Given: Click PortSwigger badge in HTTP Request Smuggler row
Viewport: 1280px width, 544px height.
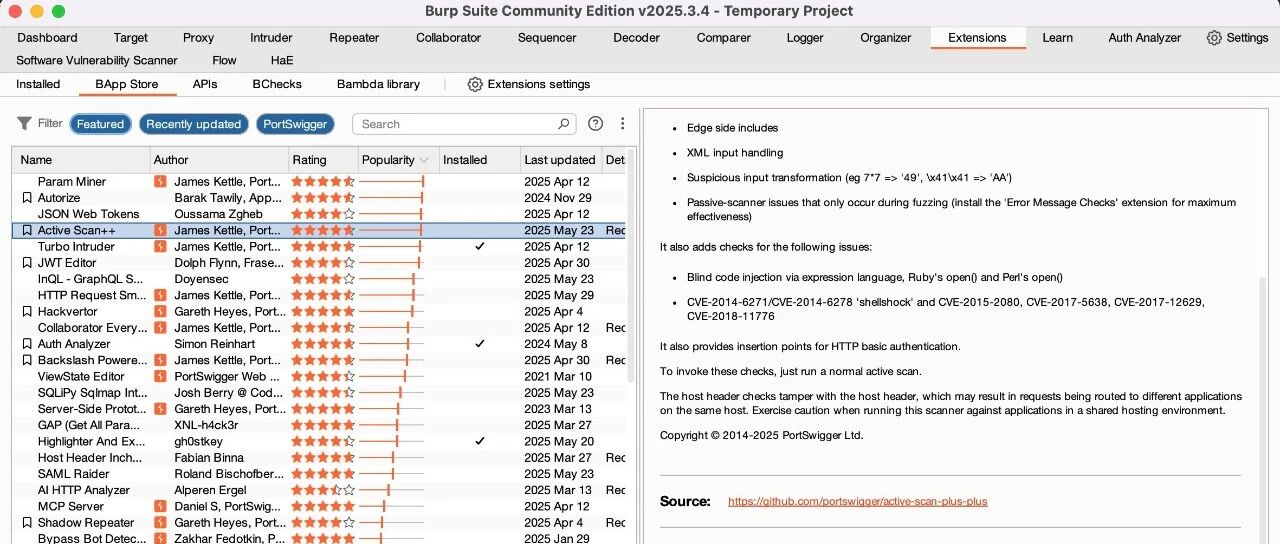Looking at the screenshot, I should click(160, 295).
